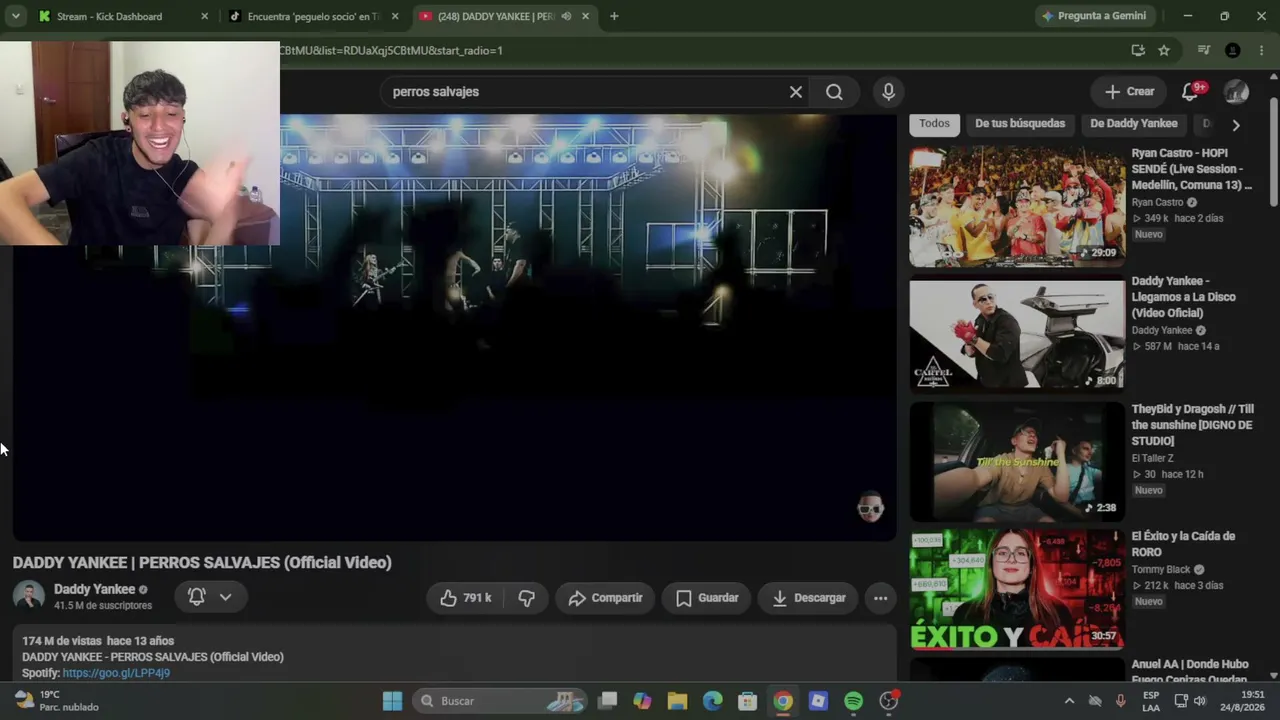
Task: Click the 'Tommy Black' channel name in sidebar
Action: (1161, 570)
